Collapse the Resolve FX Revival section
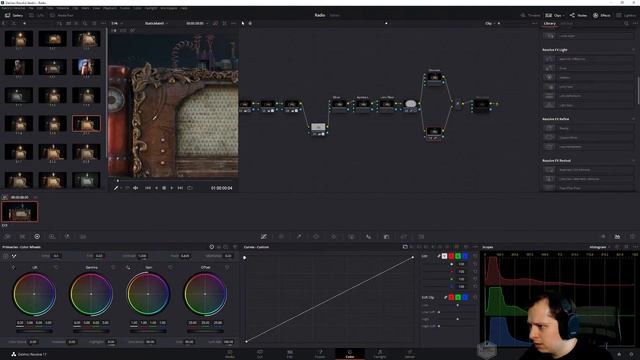This screenshot has width=640, height=360. coord(633,160)
